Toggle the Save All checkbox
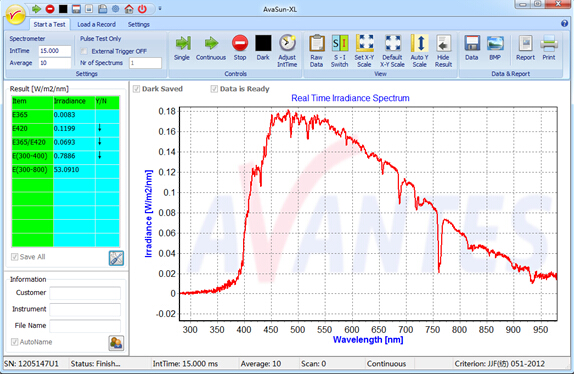Image resolution: width=574 pixels, height=375 pixels. click(x=15, y=257)
